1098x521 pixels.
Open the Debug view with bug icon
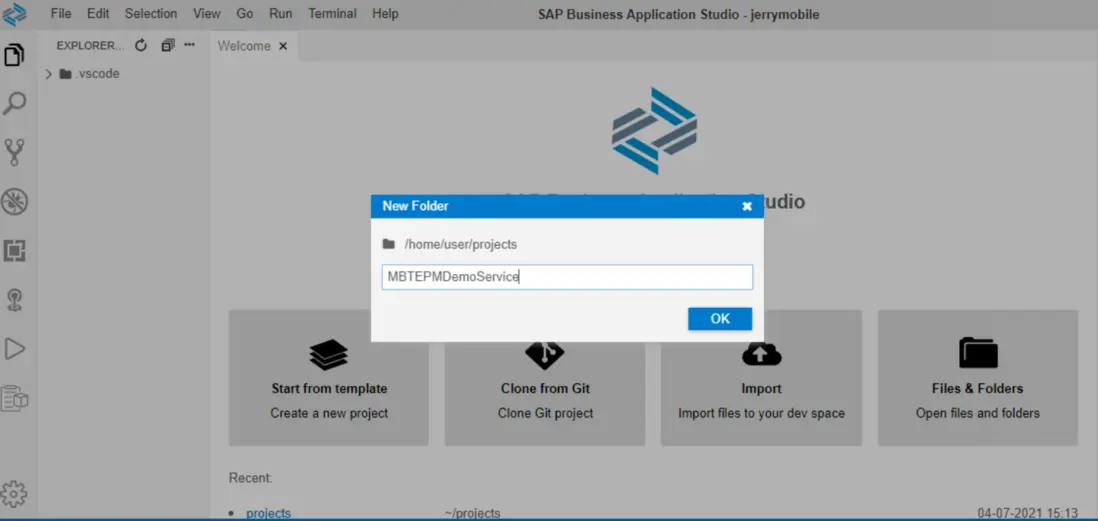point(15,202)
